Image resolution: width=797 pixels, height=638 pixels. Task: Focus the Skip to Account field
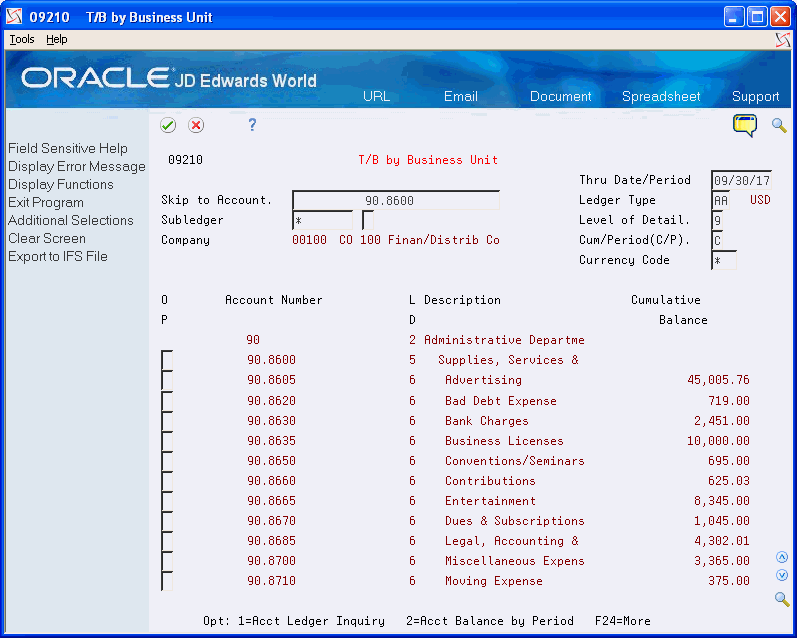[396, 200]
